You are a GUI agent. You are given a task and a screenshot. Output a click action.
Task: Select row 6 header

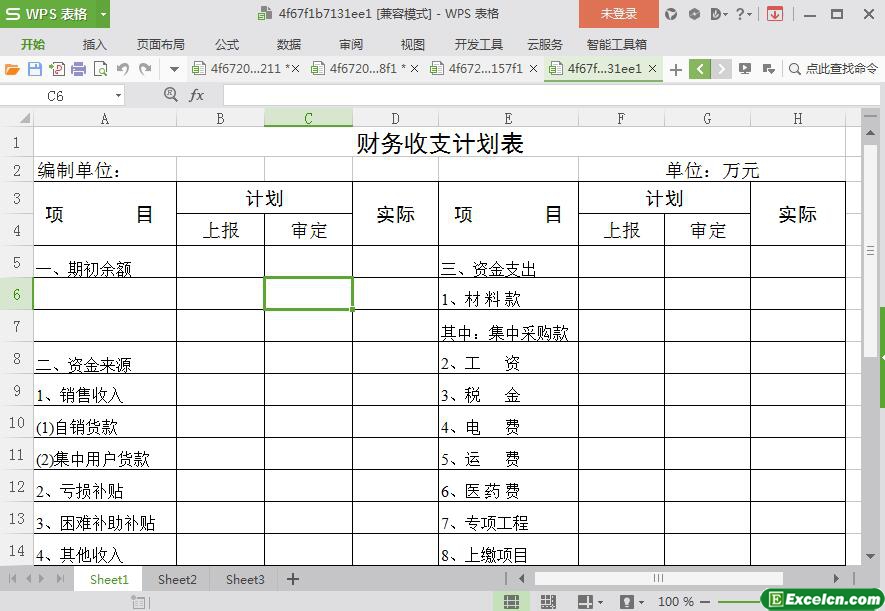16,294
